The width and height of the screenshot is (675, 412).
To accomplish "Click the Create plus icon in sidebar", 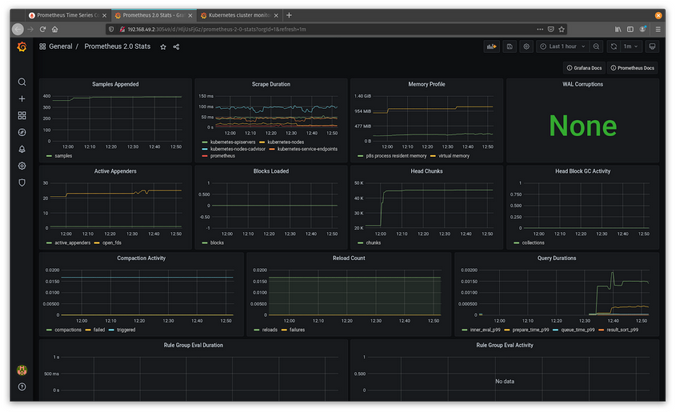I will 22,99.
